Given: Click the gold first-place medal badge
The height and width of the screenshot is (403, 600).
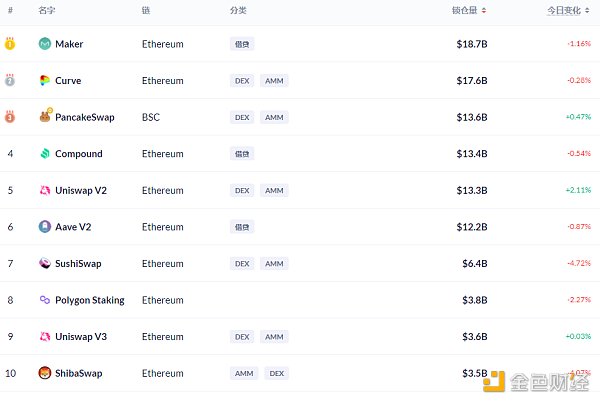Looking at the screenshot, I should tap(10, 44).
